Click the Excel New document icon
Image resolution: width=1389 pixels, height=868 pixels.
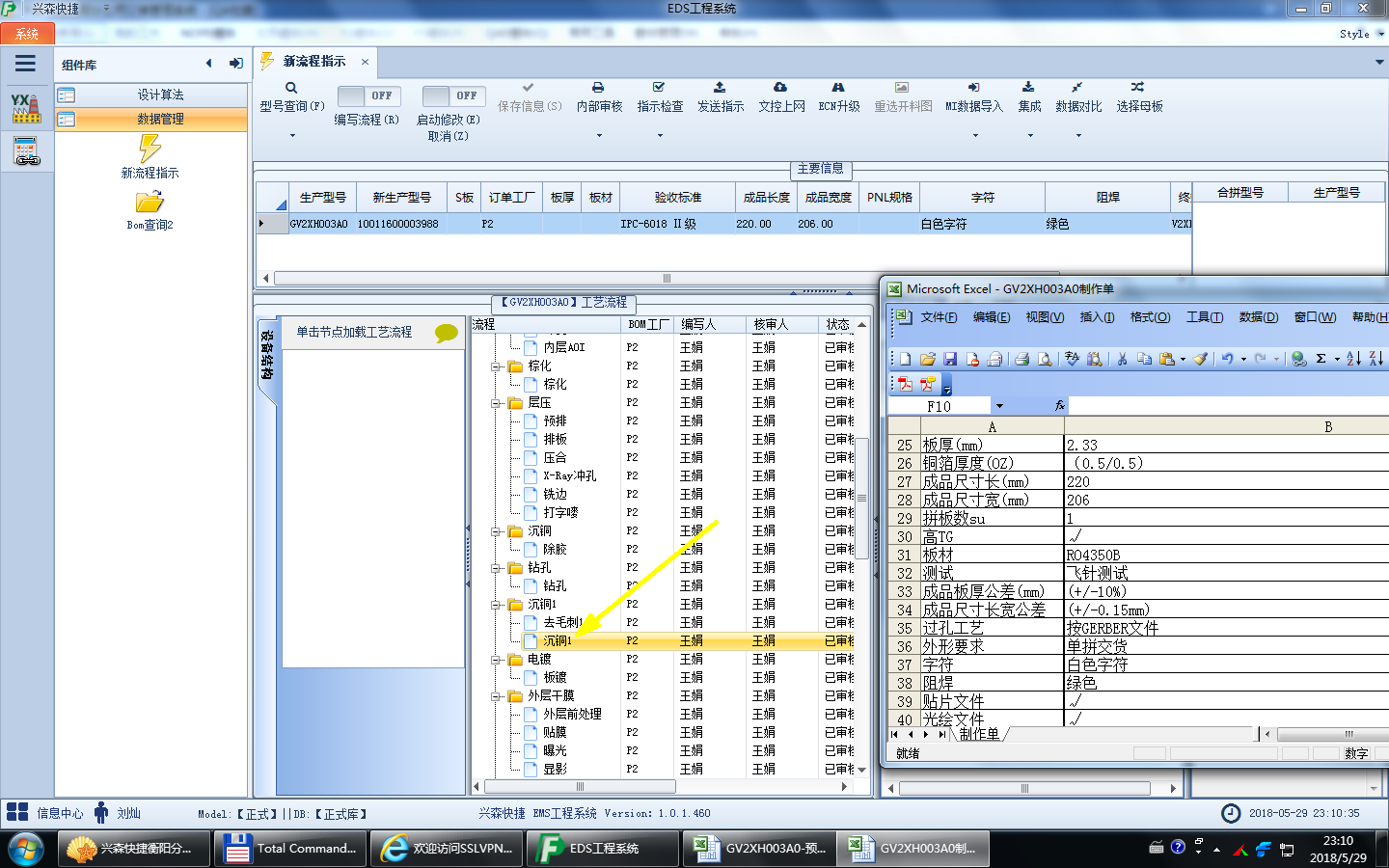click(x=906, y=359)
